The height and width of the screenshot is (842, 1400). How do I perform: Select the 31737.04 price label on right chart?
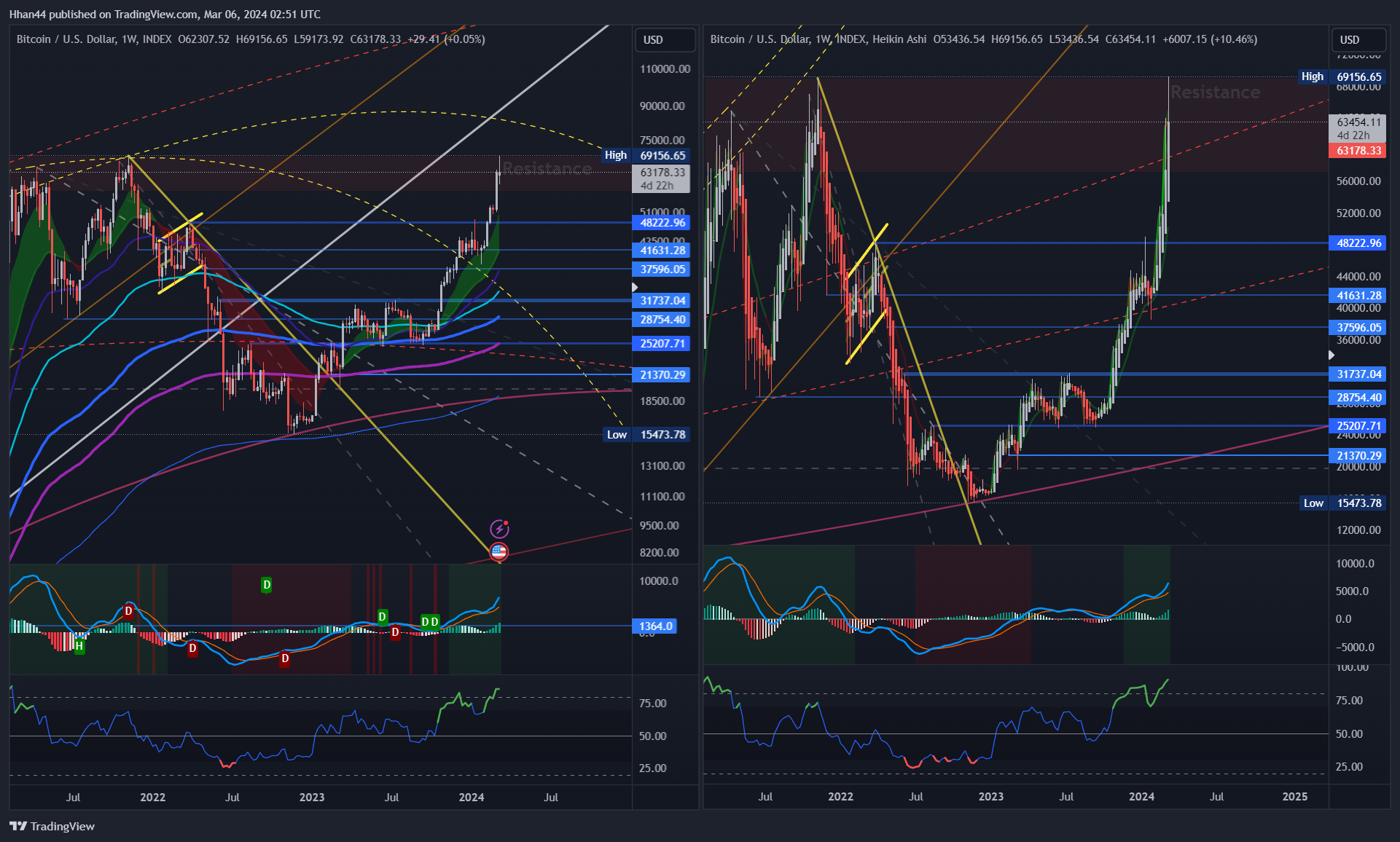(x=1358, y=374)
